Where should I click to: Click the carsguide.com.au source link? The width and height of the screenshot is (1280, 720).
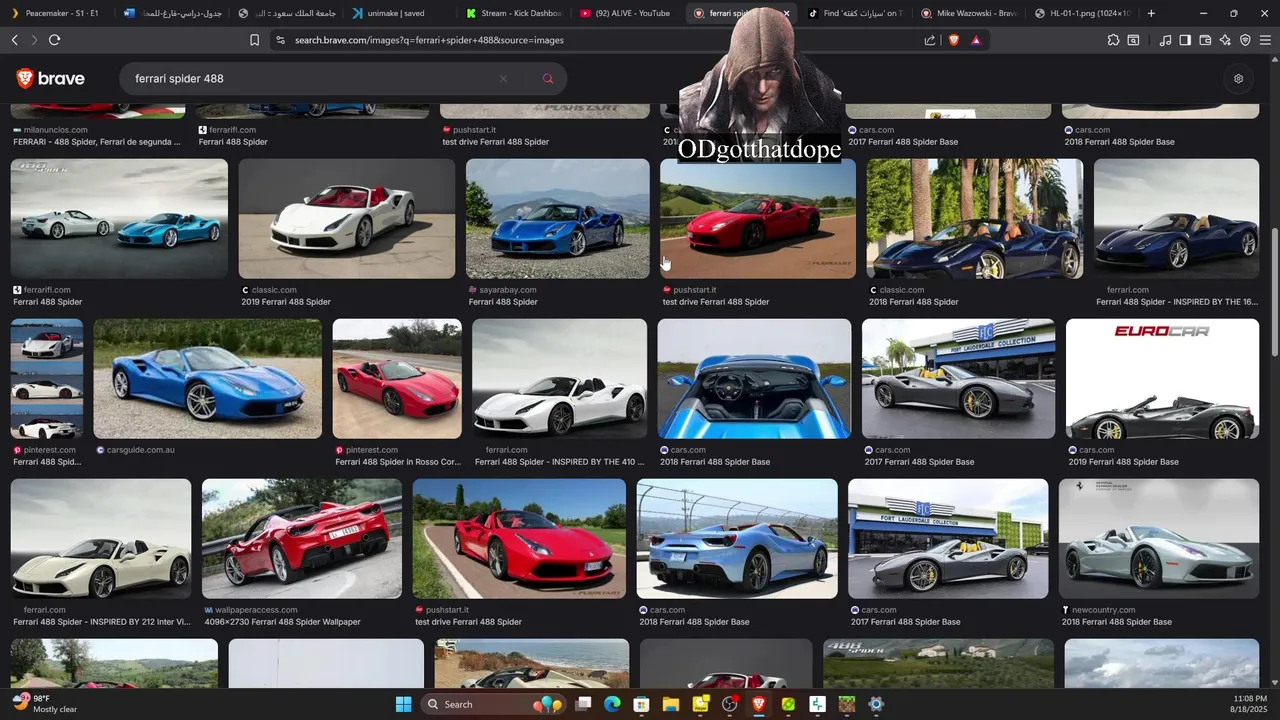click(141, 450)
